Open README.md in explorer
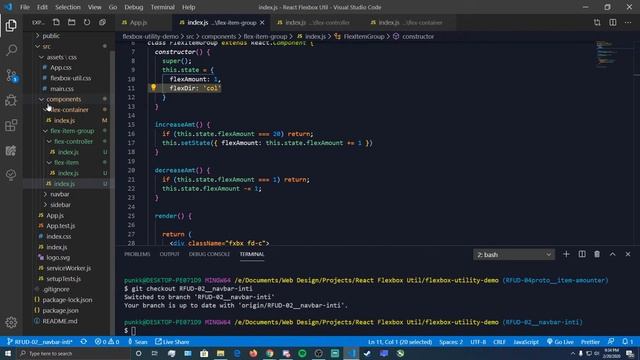This screenshot has width=640, height=360. point(60,321)
